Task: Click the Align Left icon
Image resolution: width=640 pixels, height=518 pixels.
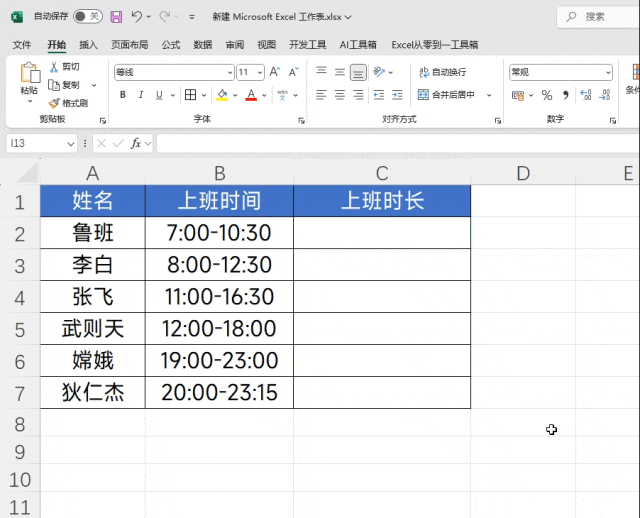Action: (x=321, y=95)
